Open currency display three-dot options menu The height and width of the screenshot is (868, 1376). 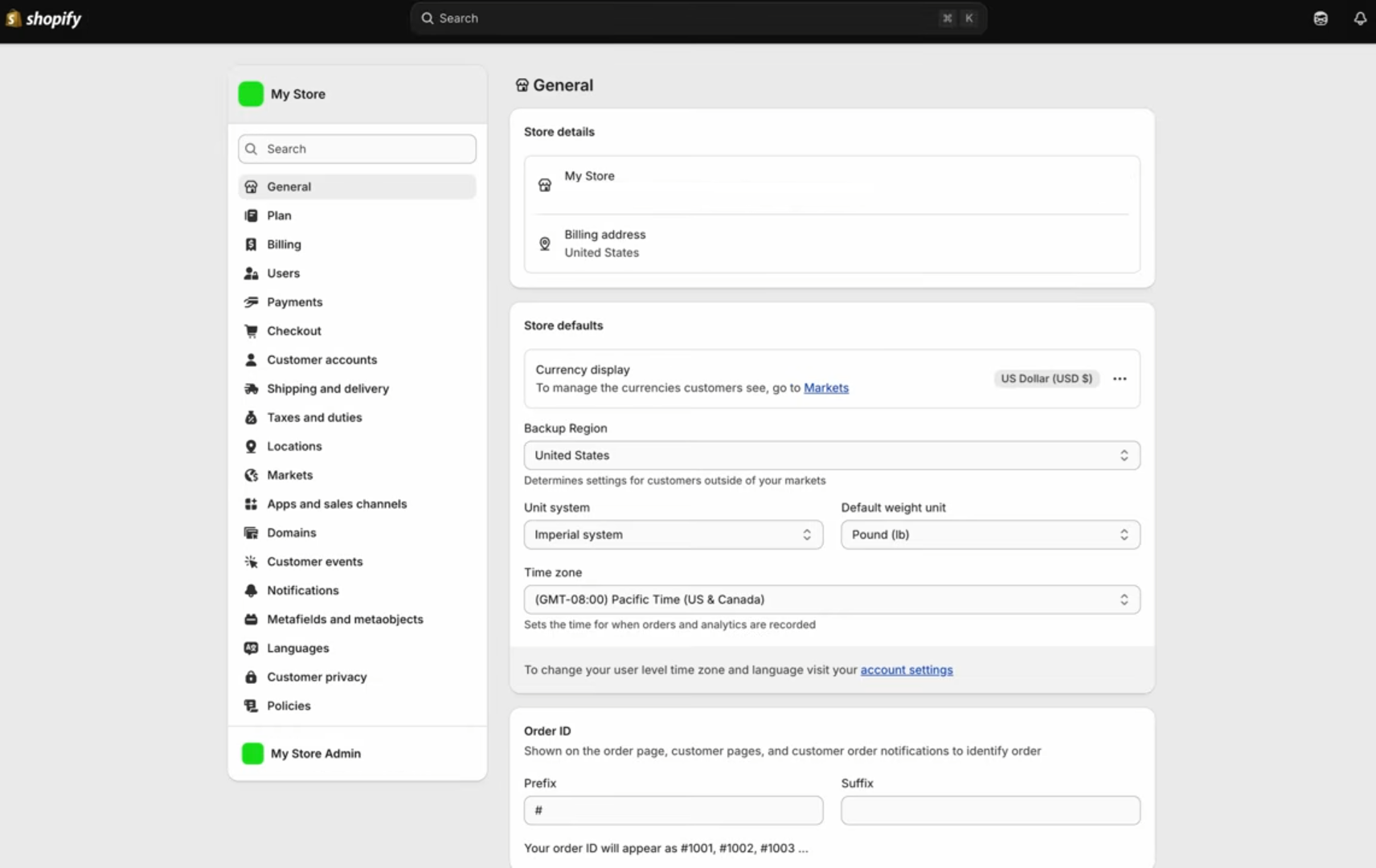click(x=1120, y=379)
